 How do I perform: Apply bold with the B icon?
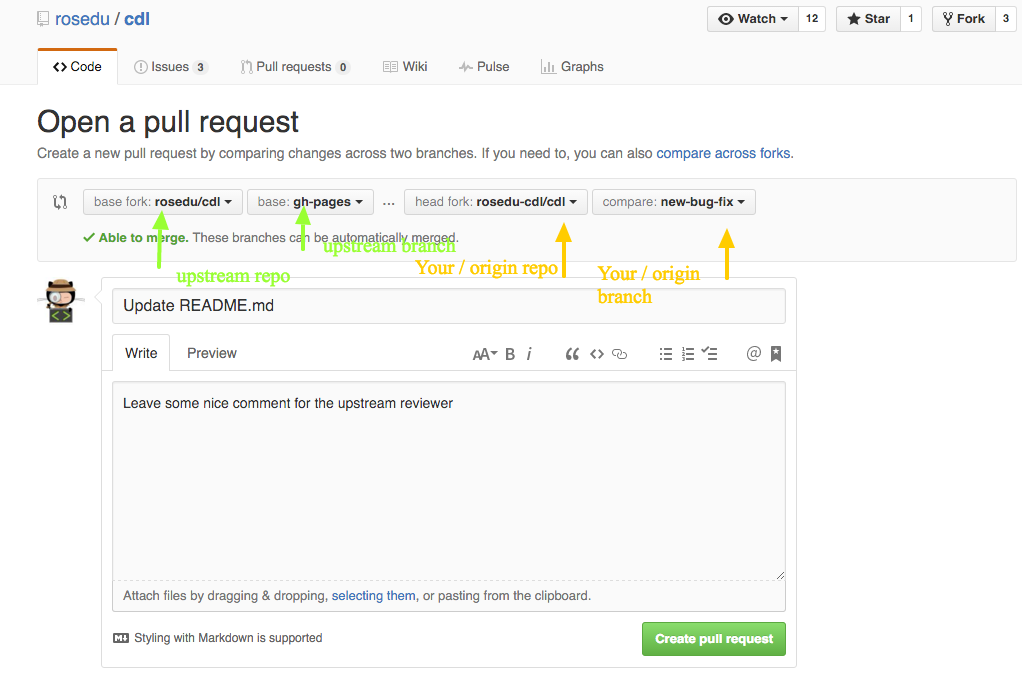pyautogui.click(x=510, y=354)
